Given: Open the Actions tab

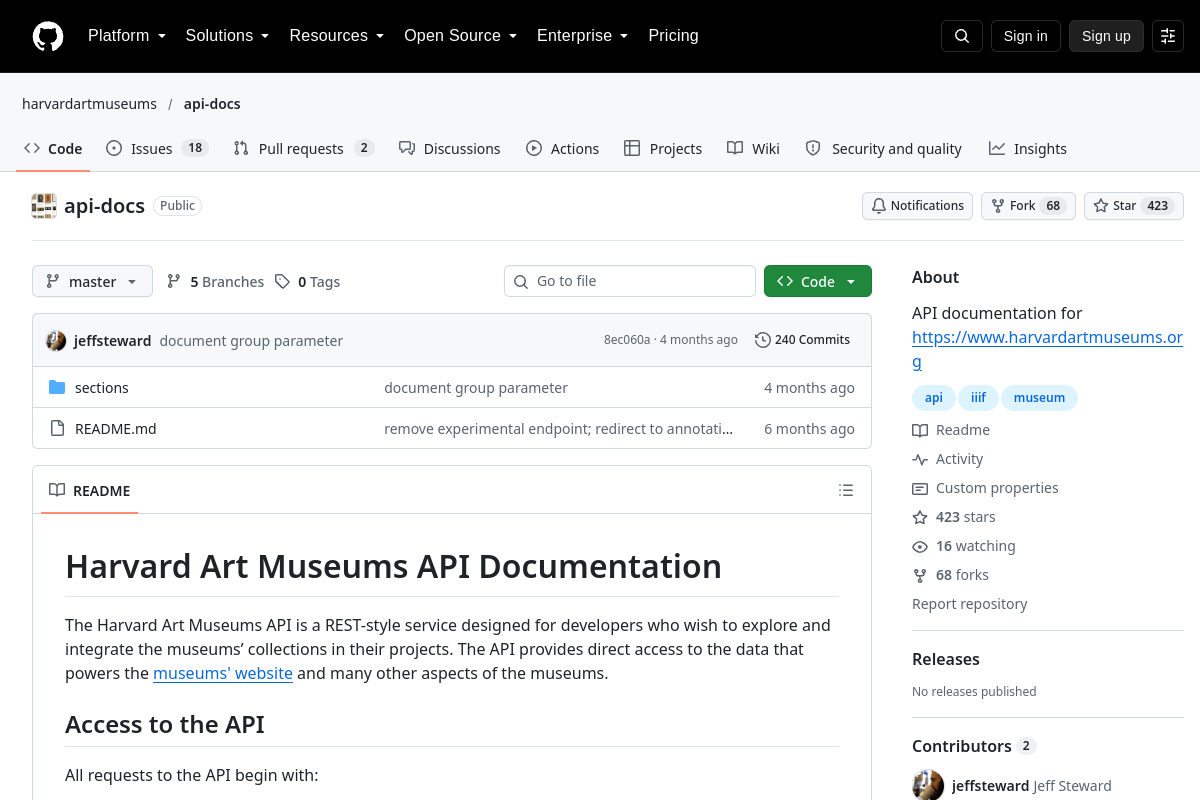Looking at the screenshot, I should click(x=562, y=148).
